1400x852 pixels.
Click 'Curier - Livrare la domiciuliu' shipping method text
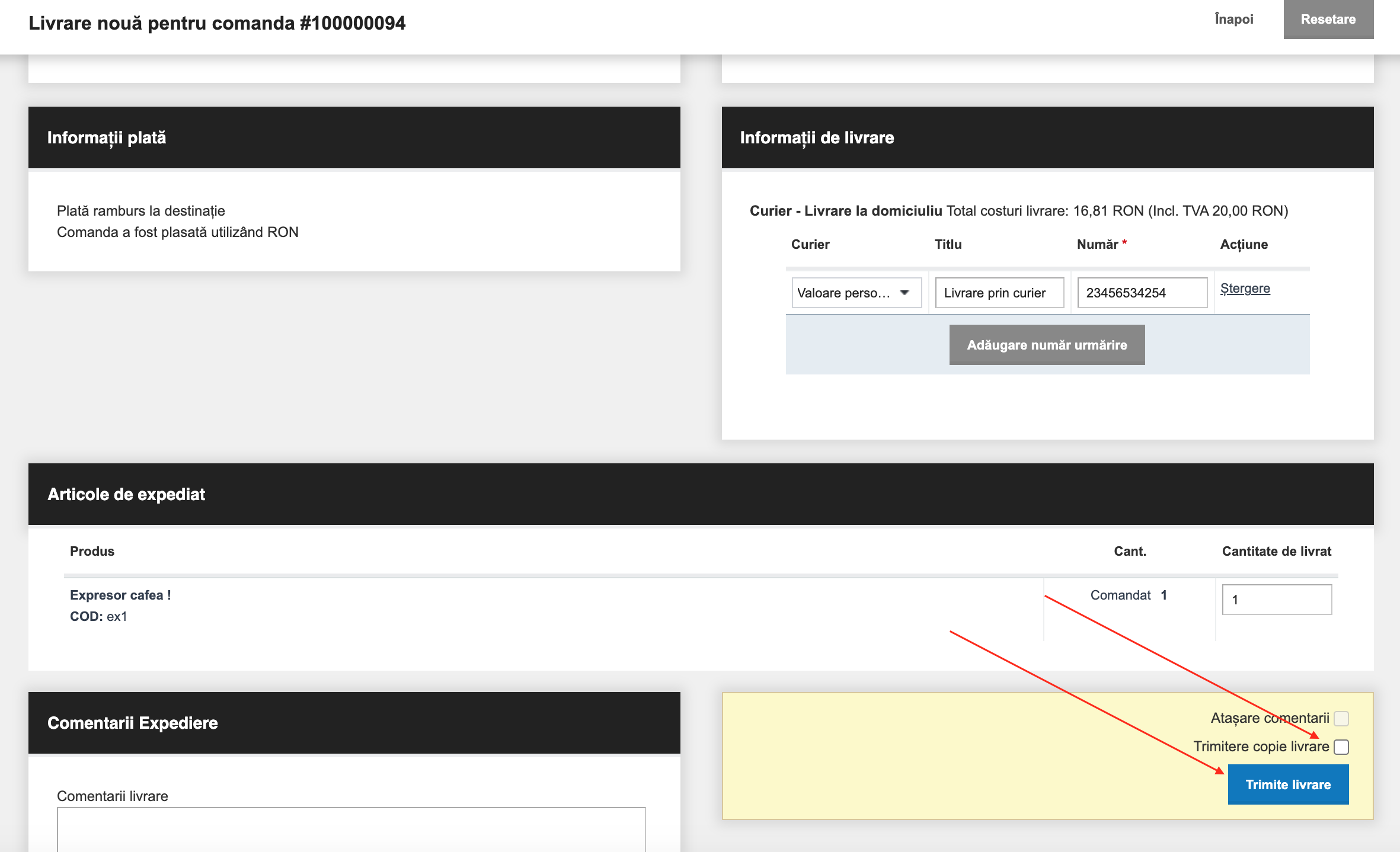click(846, 211)
